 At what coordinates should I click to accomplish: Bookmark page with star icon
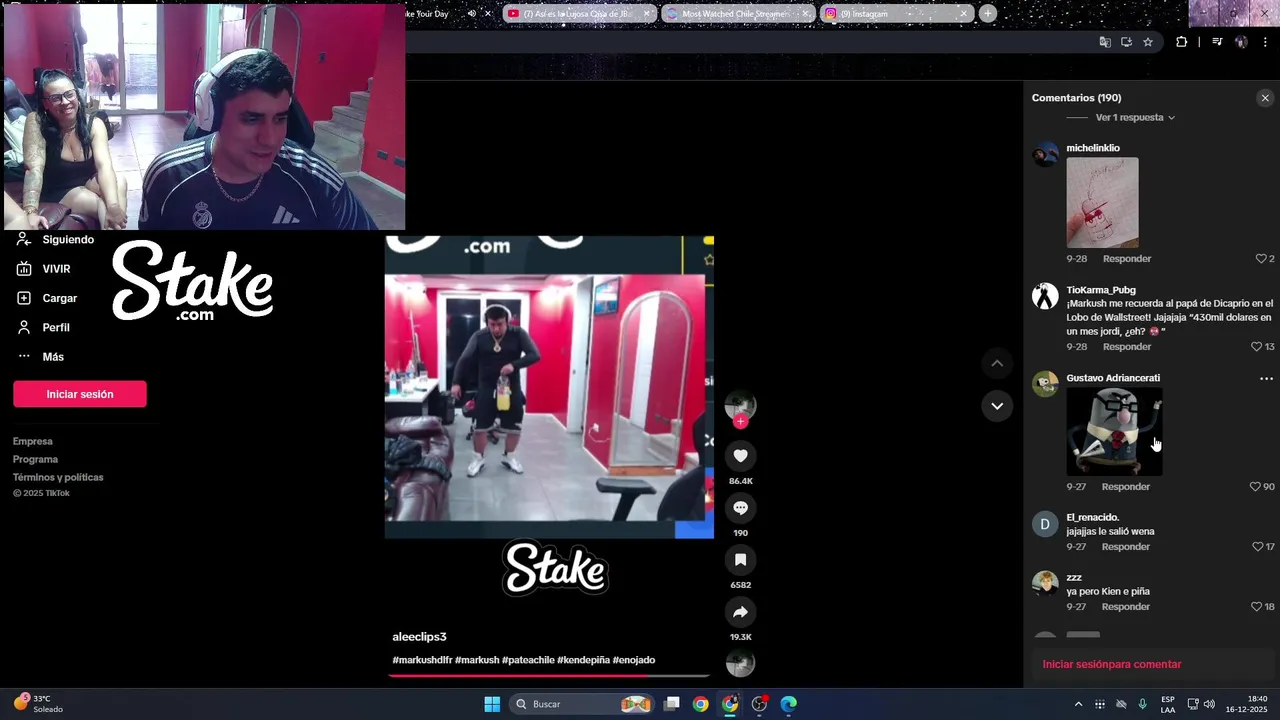point(1148,42)
